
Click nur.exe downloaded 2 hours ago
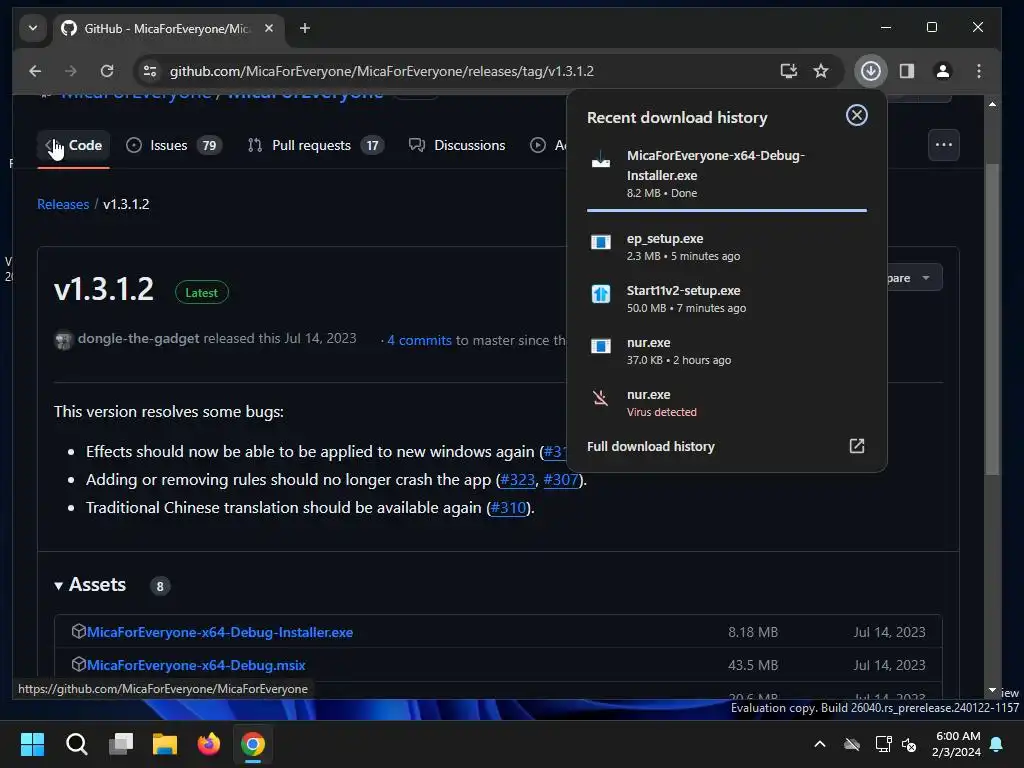click(727, 351)
